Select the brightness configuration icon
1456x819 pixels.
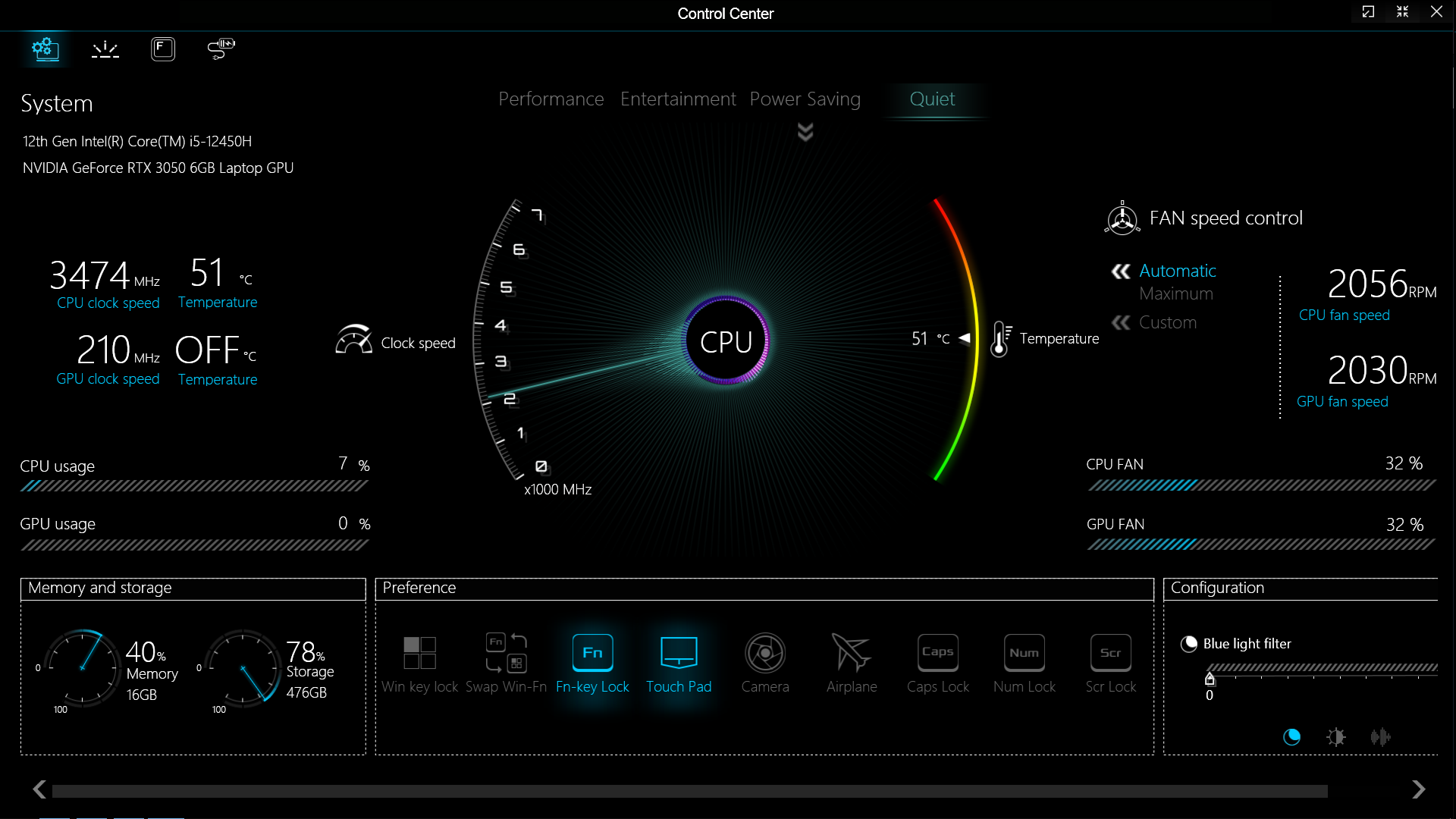coord(1335,736)
